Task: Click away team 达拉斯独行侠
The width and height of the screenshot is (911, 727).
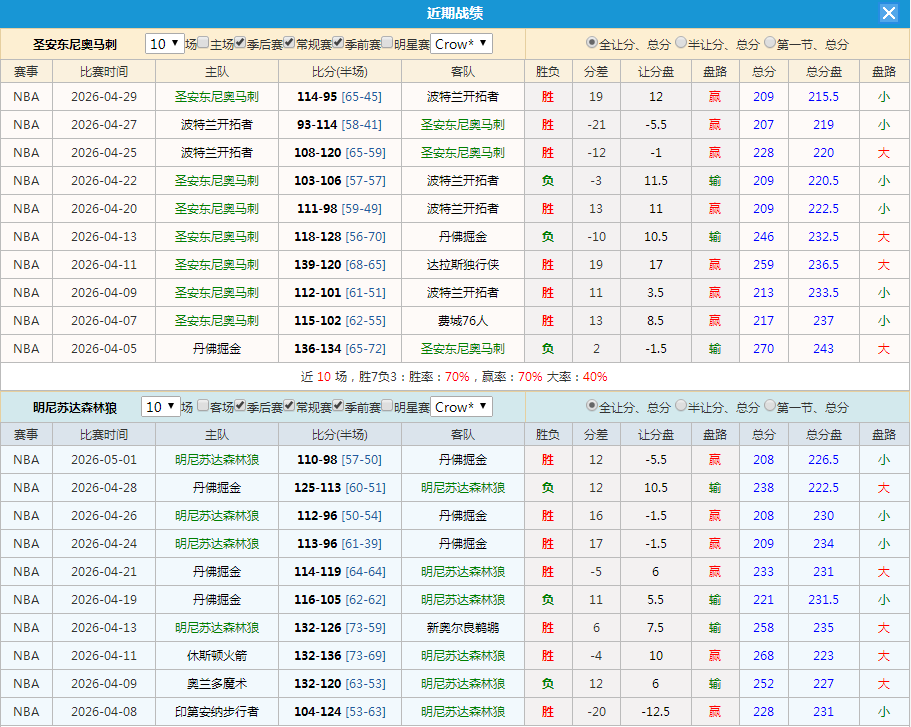Action: click(462, 264)
